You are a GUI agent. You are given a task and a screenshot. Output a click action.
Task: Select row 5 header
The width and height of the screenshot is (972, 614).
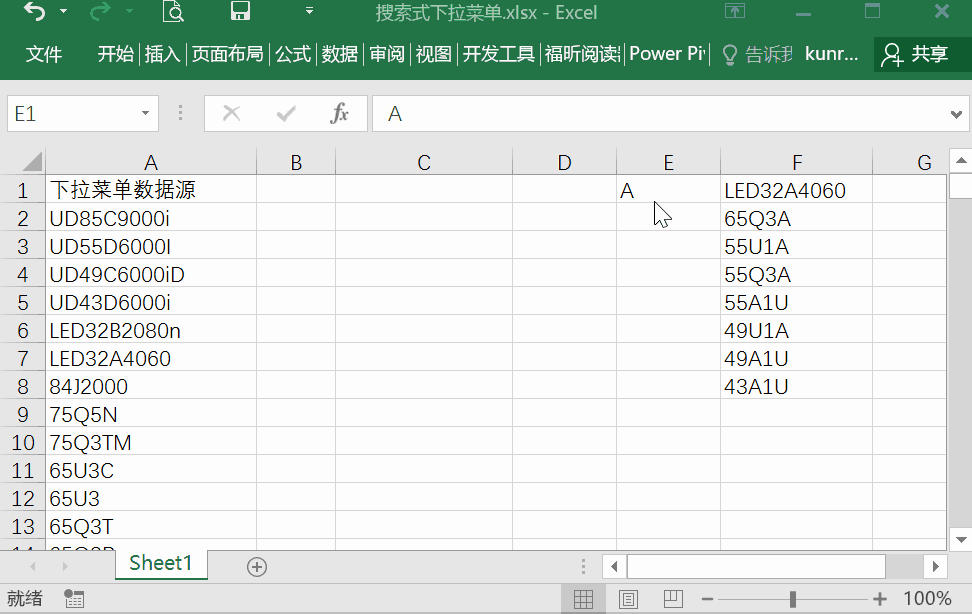click(22, 303)
